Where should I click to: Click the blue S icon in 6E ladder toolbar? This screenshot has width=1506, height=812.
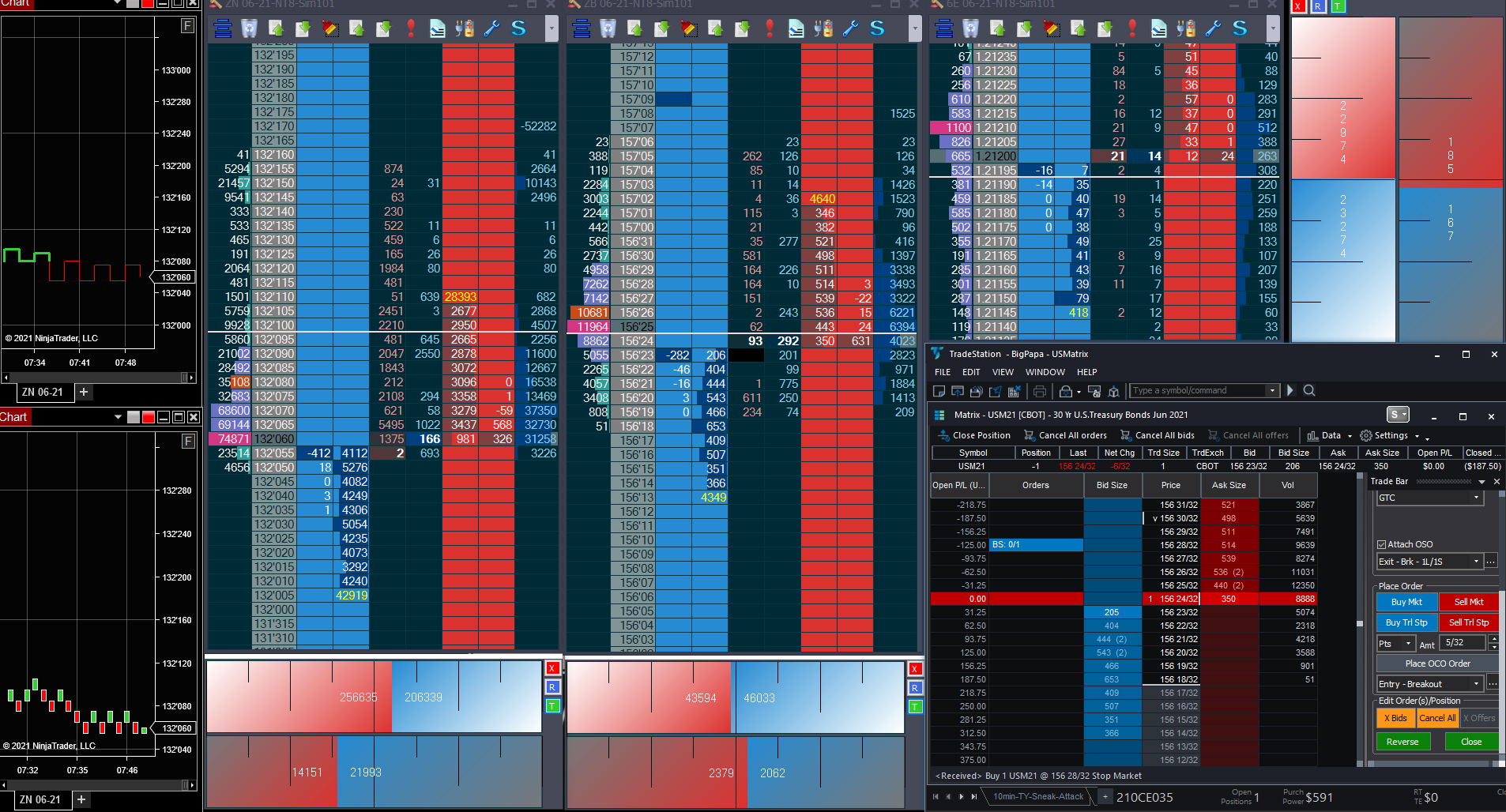(x=1240, y=29)
